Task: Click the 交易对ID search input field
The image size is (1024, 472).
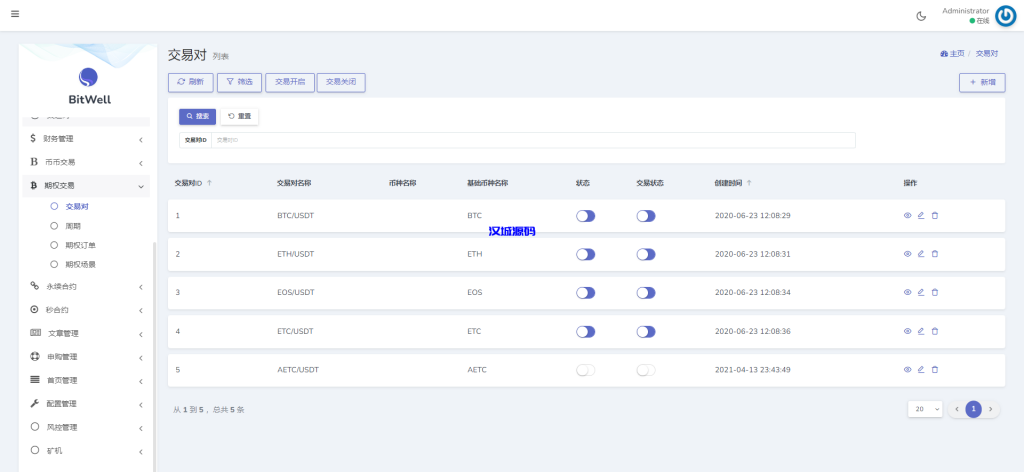Action: coord(532,140)
